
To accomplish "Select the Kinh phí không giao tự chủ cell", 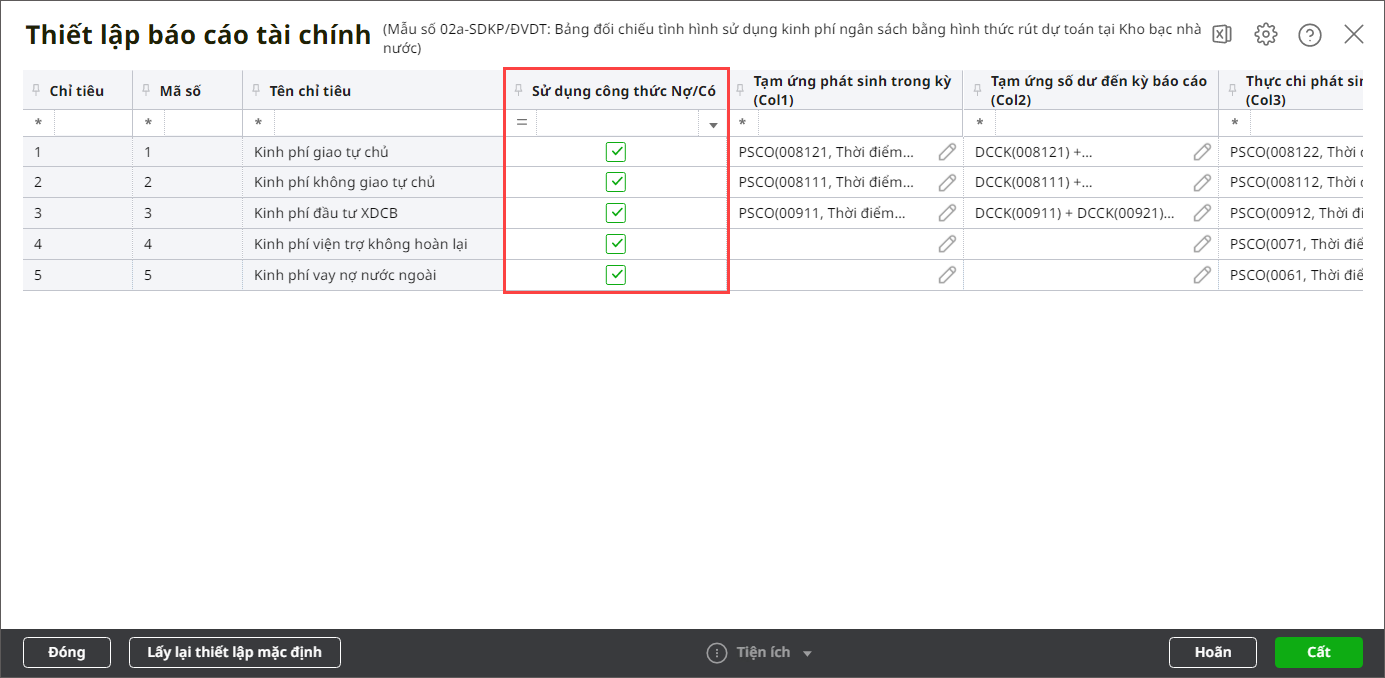I will [x=373, y=182].
